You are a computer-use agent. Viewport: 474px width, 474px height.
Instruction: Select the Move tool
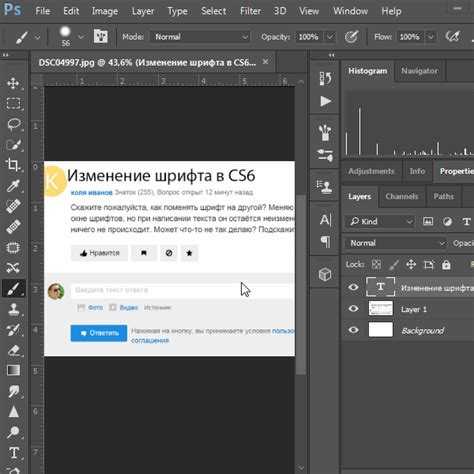pos(13,83)
